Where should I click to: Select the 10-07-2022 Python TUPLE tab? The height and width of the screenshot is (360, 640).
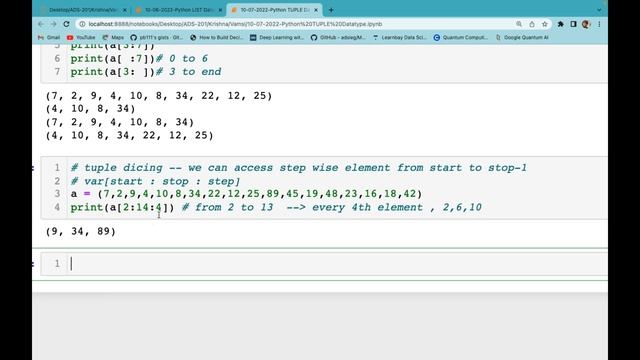tap(273, 10)
